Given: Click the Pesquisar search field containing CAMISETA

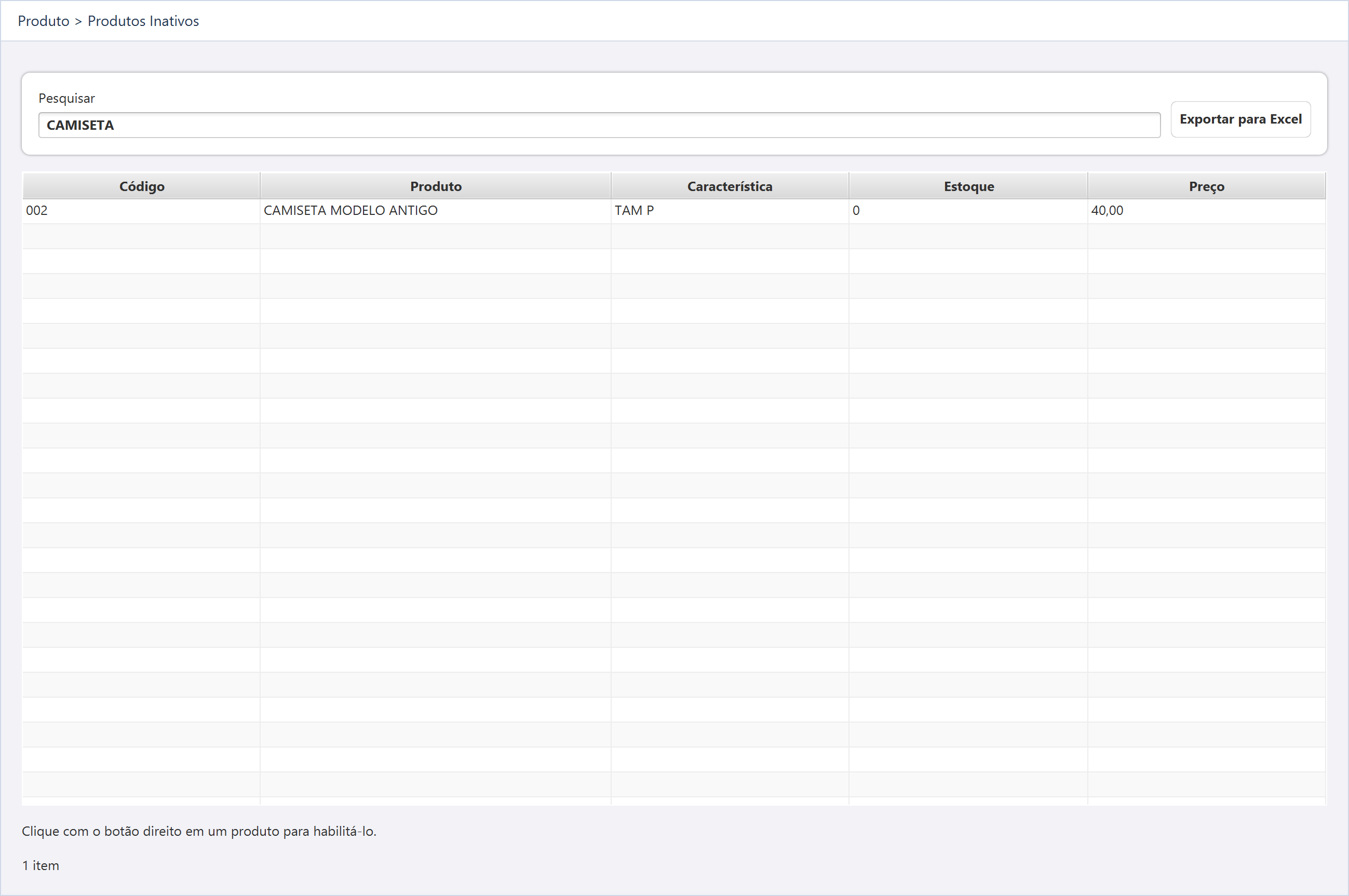Looking at the screenshot, I should click(599, 125).
